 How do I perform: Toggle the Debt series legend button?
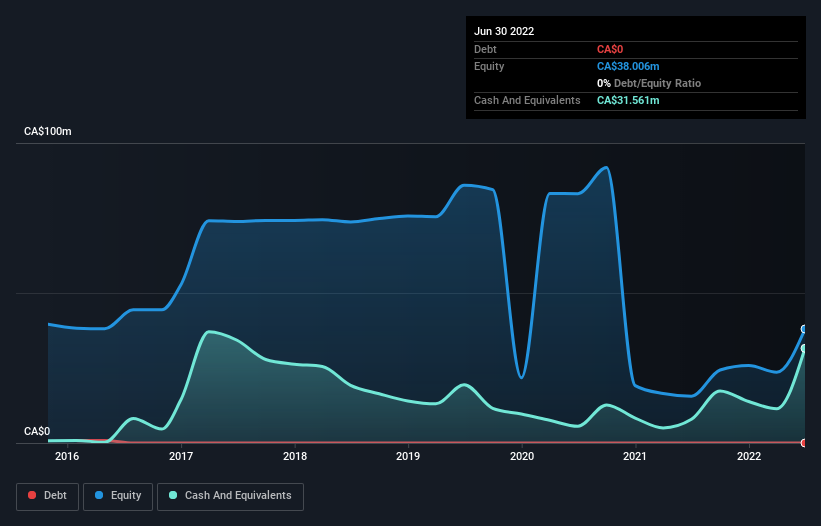[47, 496]
